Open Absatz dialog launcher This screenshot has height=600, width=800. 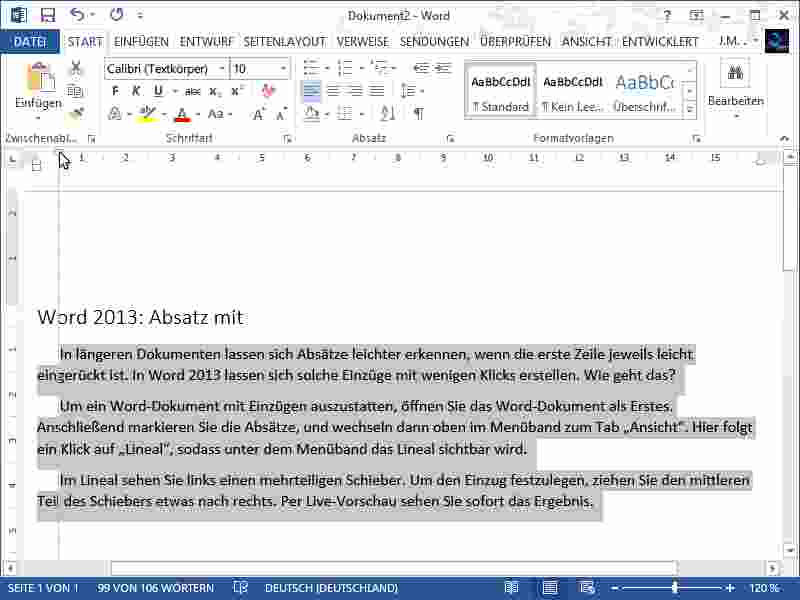click(x=449, y=139)
